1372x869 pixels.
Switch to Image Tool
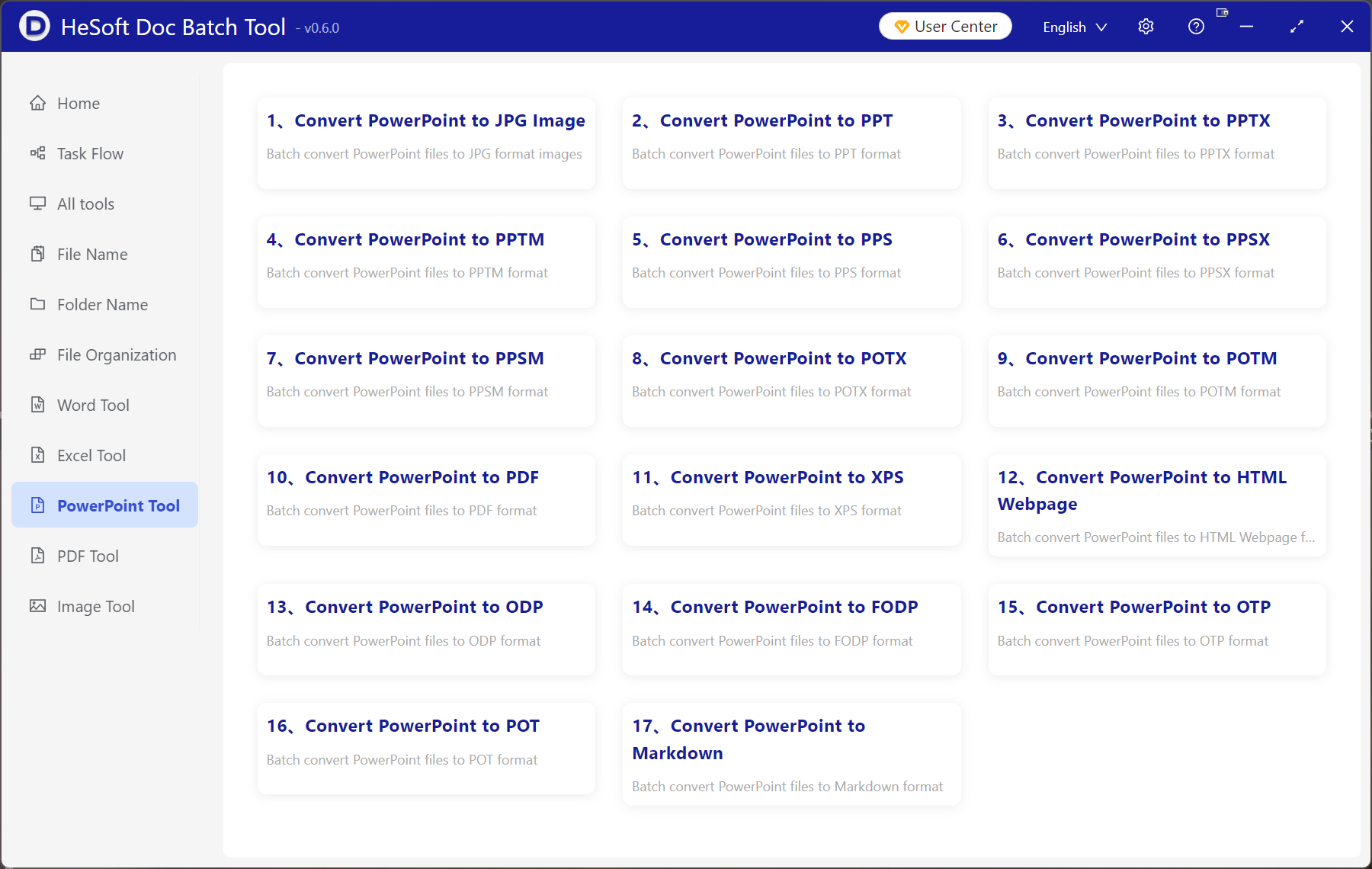pyautogui.click(x=104, y=606)
